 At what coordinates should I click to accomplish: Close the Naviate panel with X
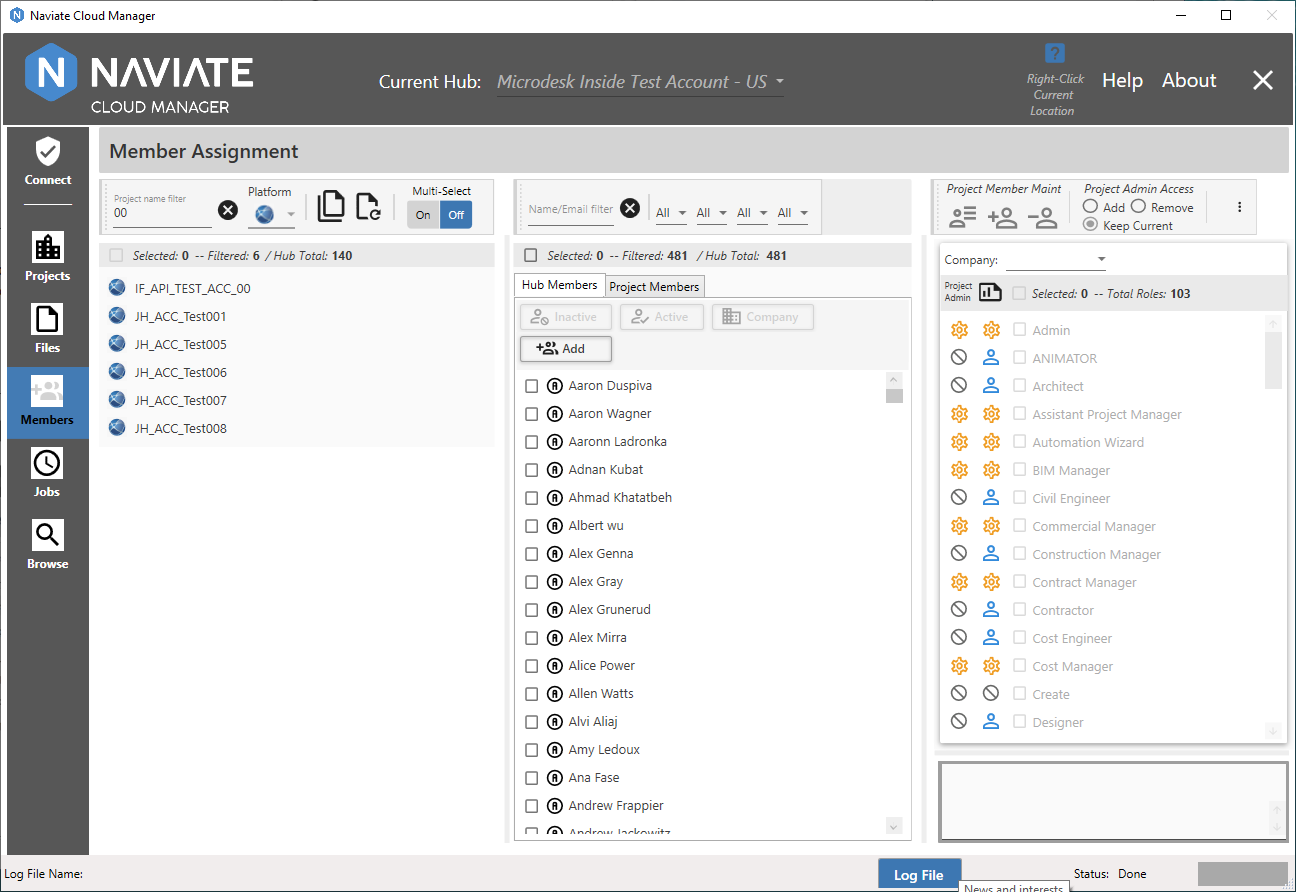(1263, 81)
